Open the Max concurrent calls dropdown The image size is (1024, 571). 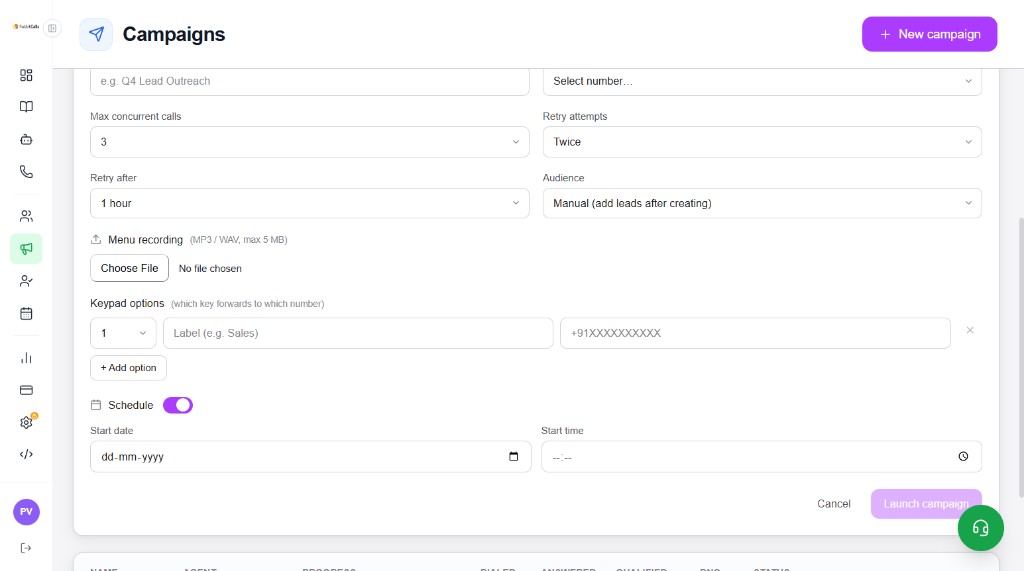coord(310,142)
